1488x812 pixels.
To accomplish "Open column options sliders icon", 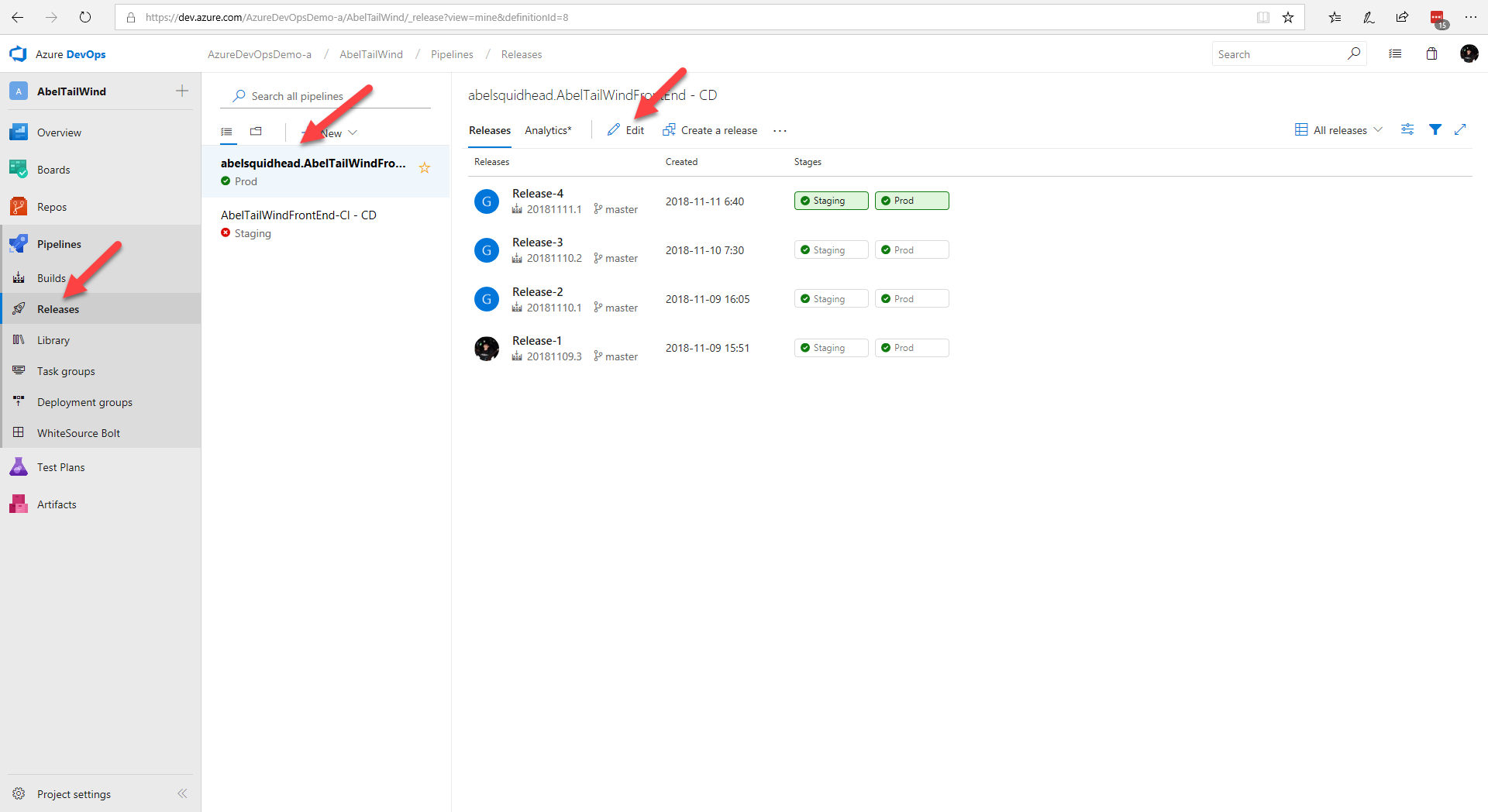I will 1407,129.
